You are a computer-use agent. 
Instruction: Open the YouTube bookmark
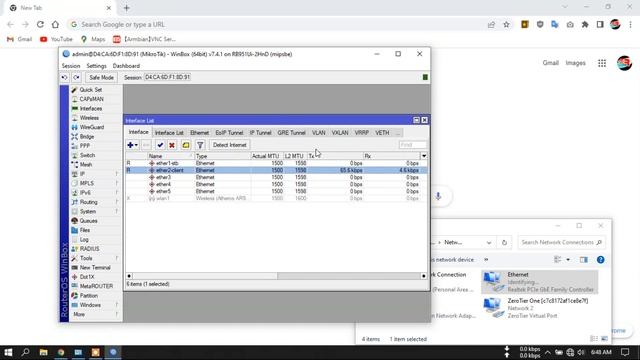pyautogui.click(x=56, y=39)
